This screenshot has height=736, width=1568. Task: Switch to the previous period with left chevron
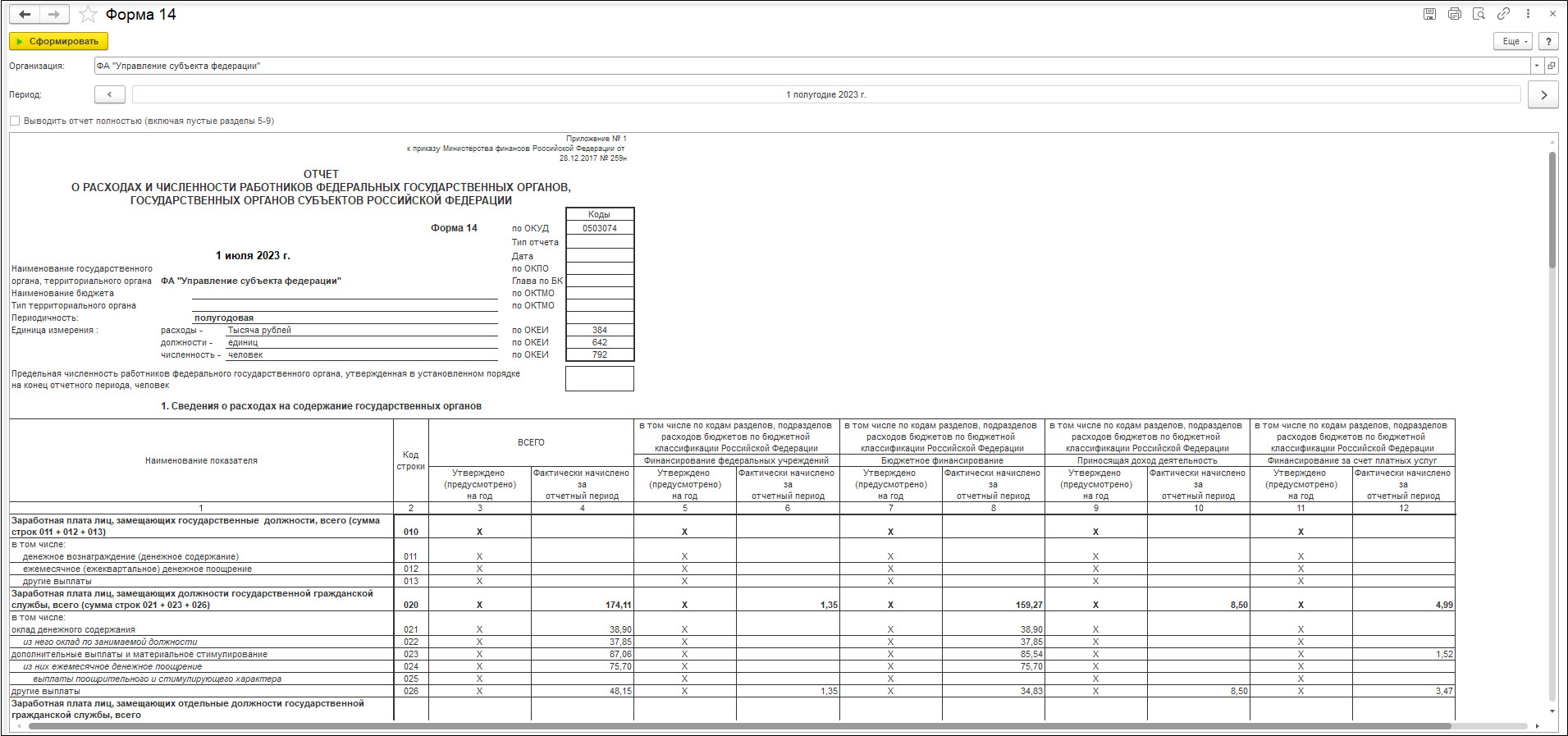click(x=110, y=94)
